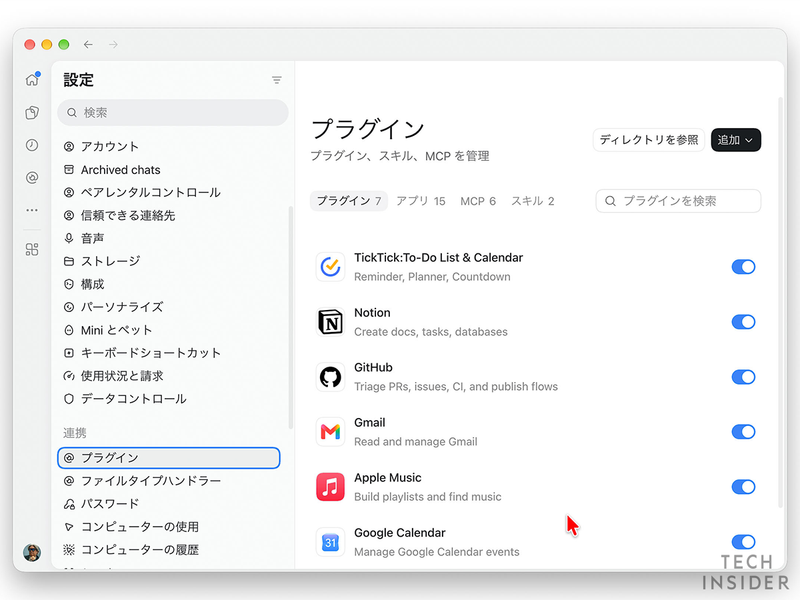Click the 音声 microphone icon
This screenshot has height=600, width=800.
tap(69, 238)
